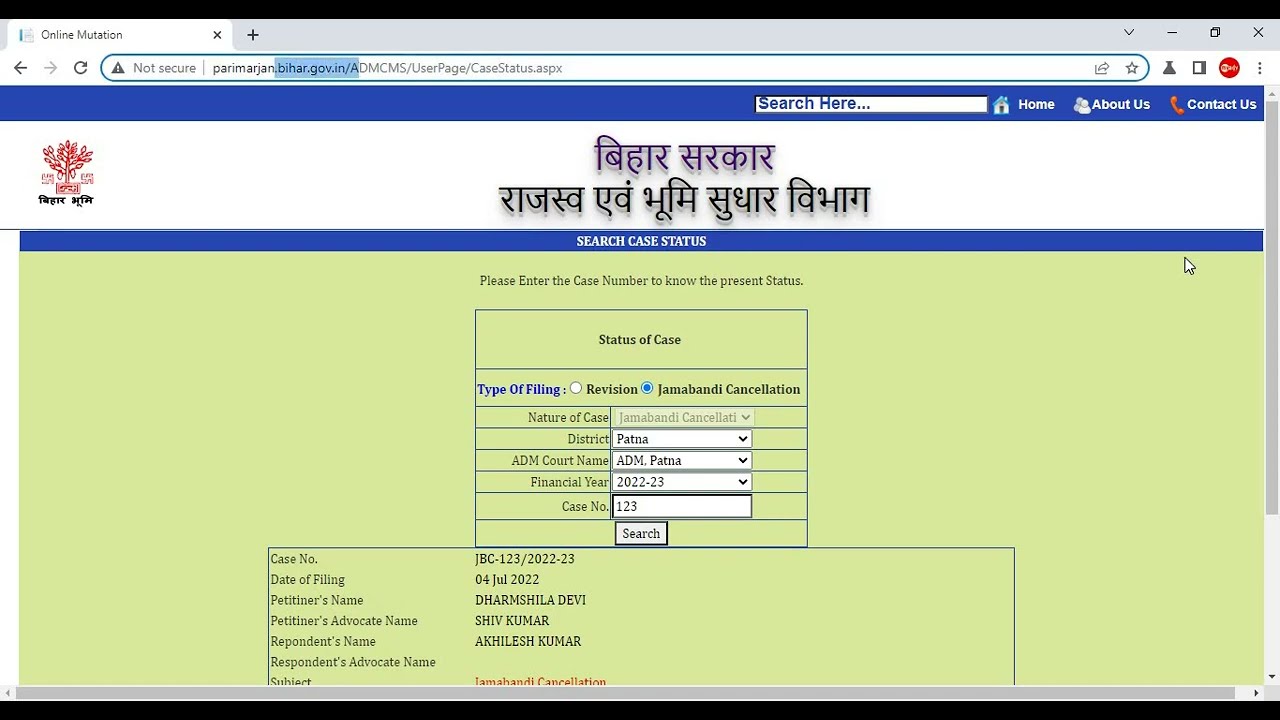Open the Financial Year dropdown
Screen dimensions: 1280x720
click(x=681, y=482)
